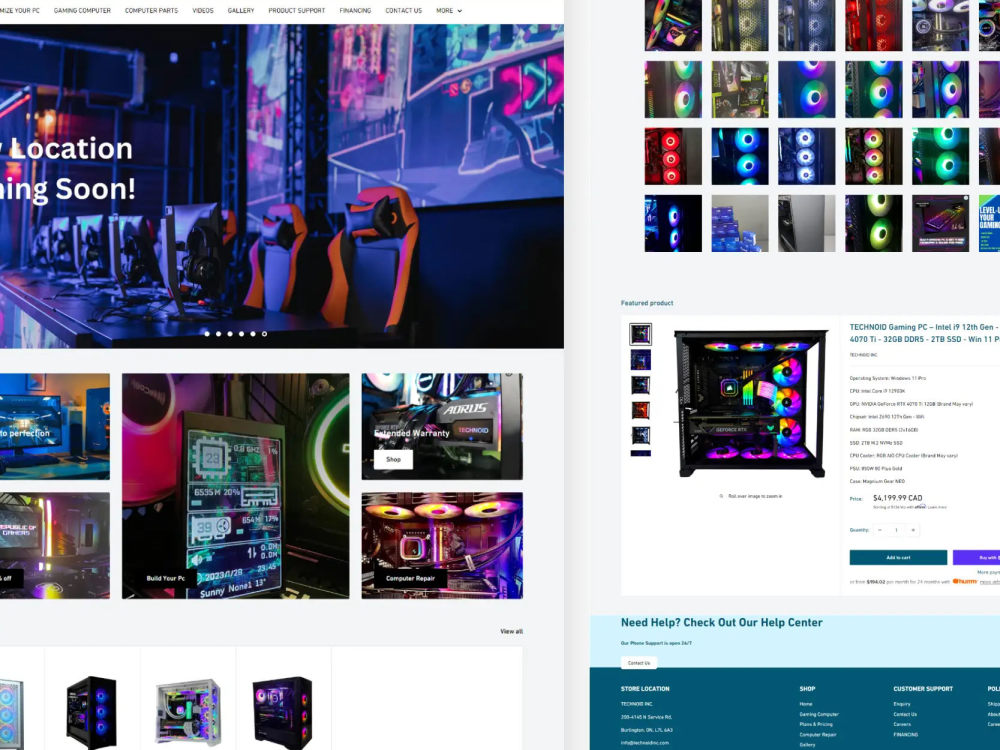
Task: Open FINANCING from the top navigation
Action: [355, 11]
